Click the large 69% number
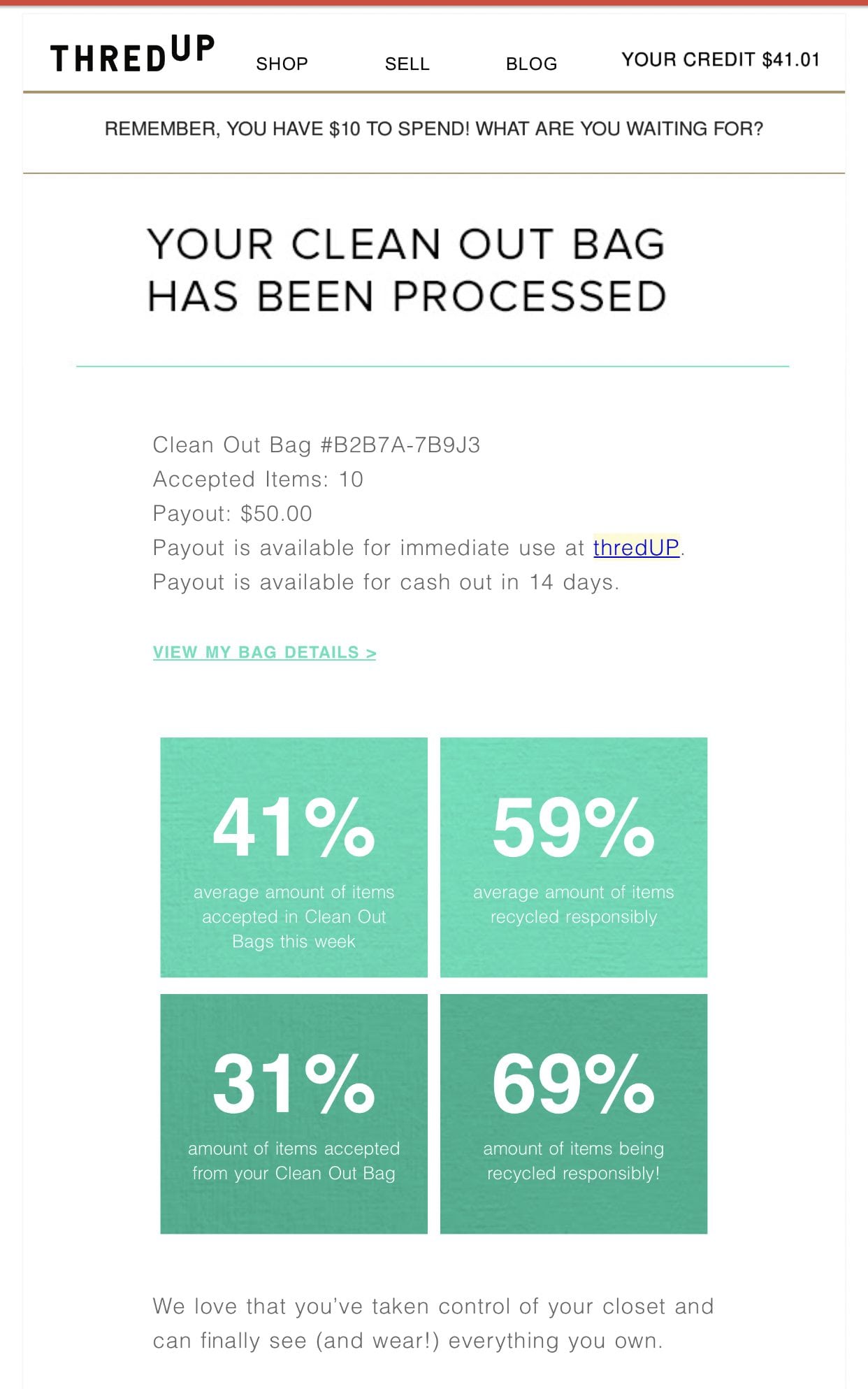This screenshot has width=868, height=1389. (x=573, y=1084)
